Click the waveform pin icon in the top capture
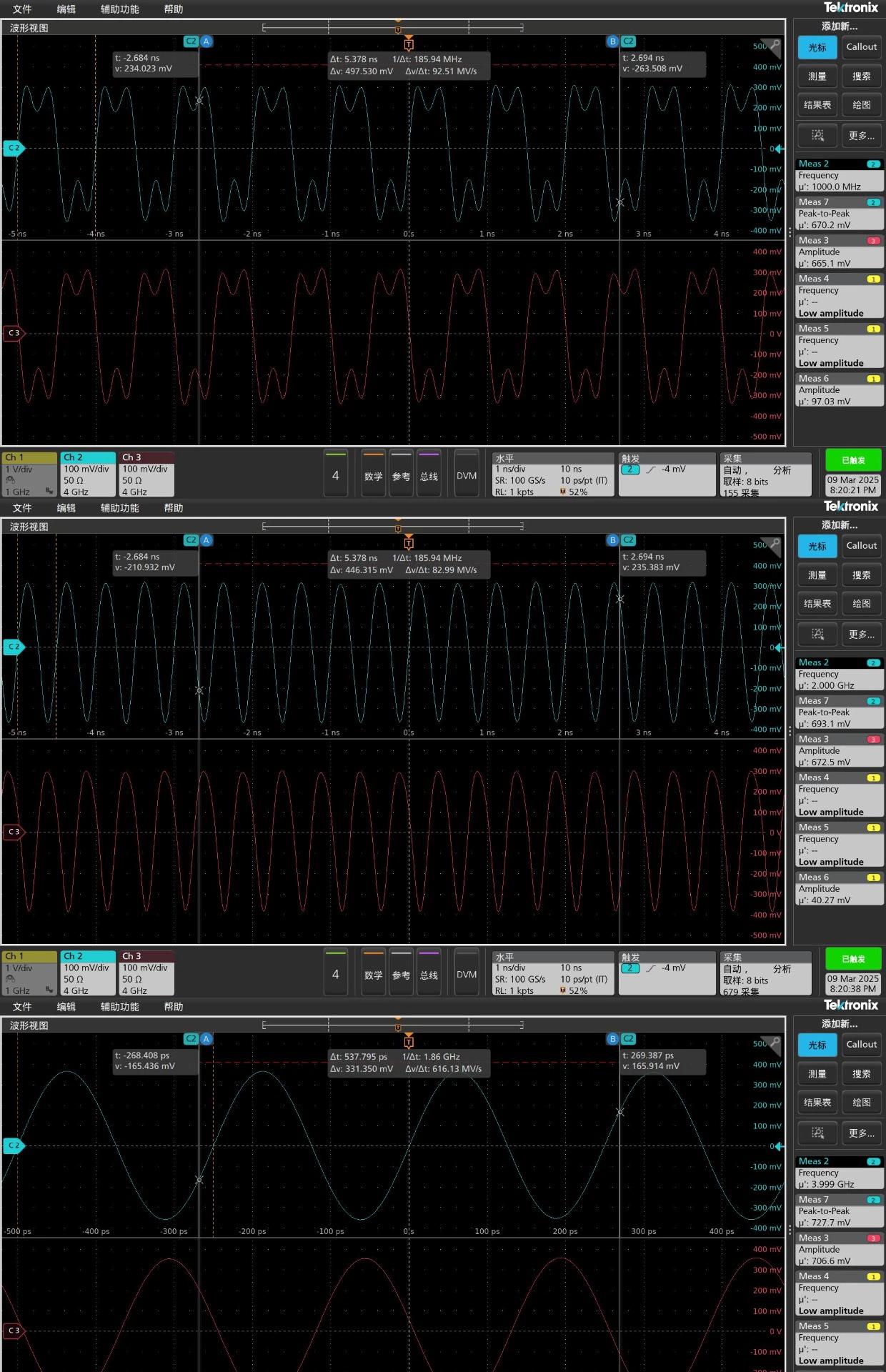The width and height of the screenshot is (886, 1372). pos(775,45)
